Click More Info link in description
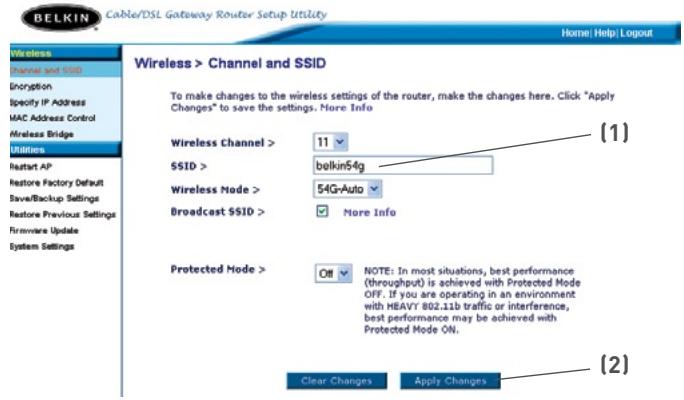 (x=346, y=108)
